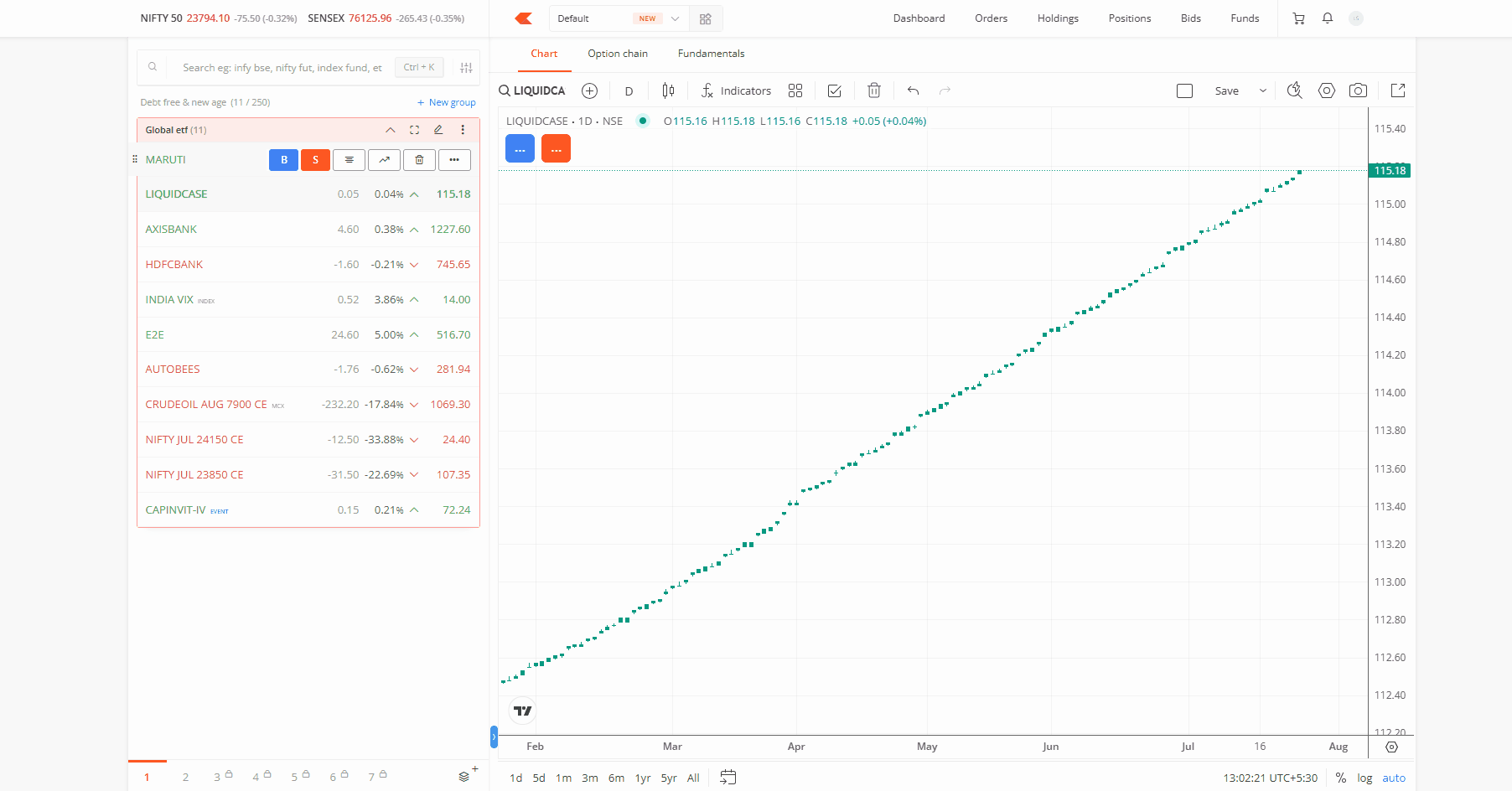1512x791 pixels.
Task: Open the Orders page
Action: 992,18
